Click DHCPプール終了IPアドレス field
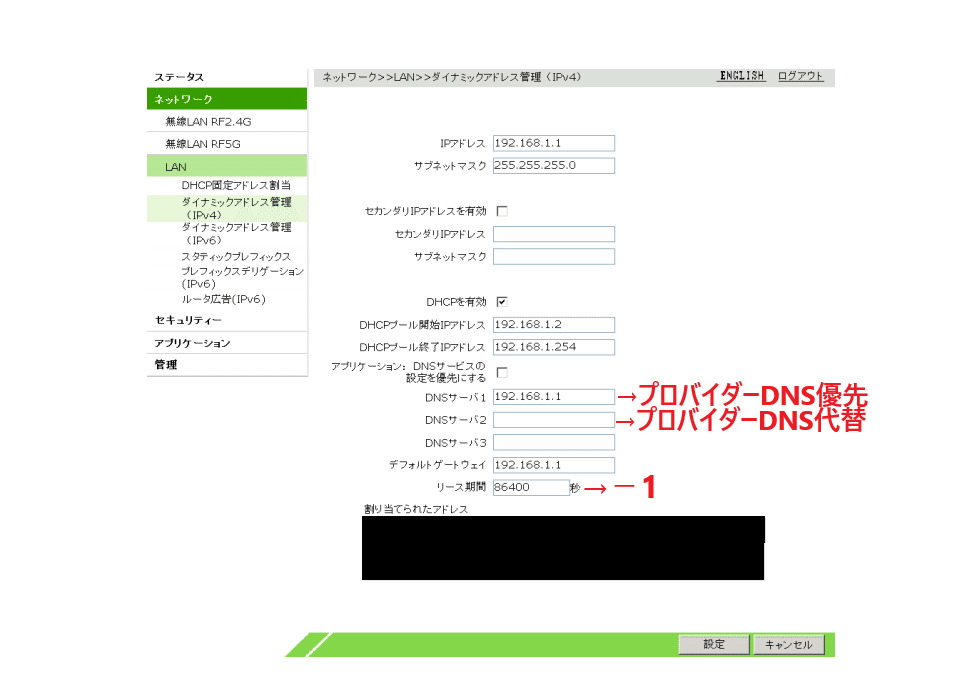The height and width of the screenshot is (674, 962). (x=553, y=347)
